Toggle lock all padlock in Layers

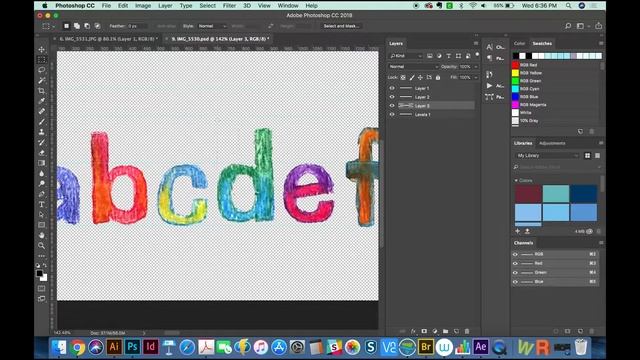(438, 77)
